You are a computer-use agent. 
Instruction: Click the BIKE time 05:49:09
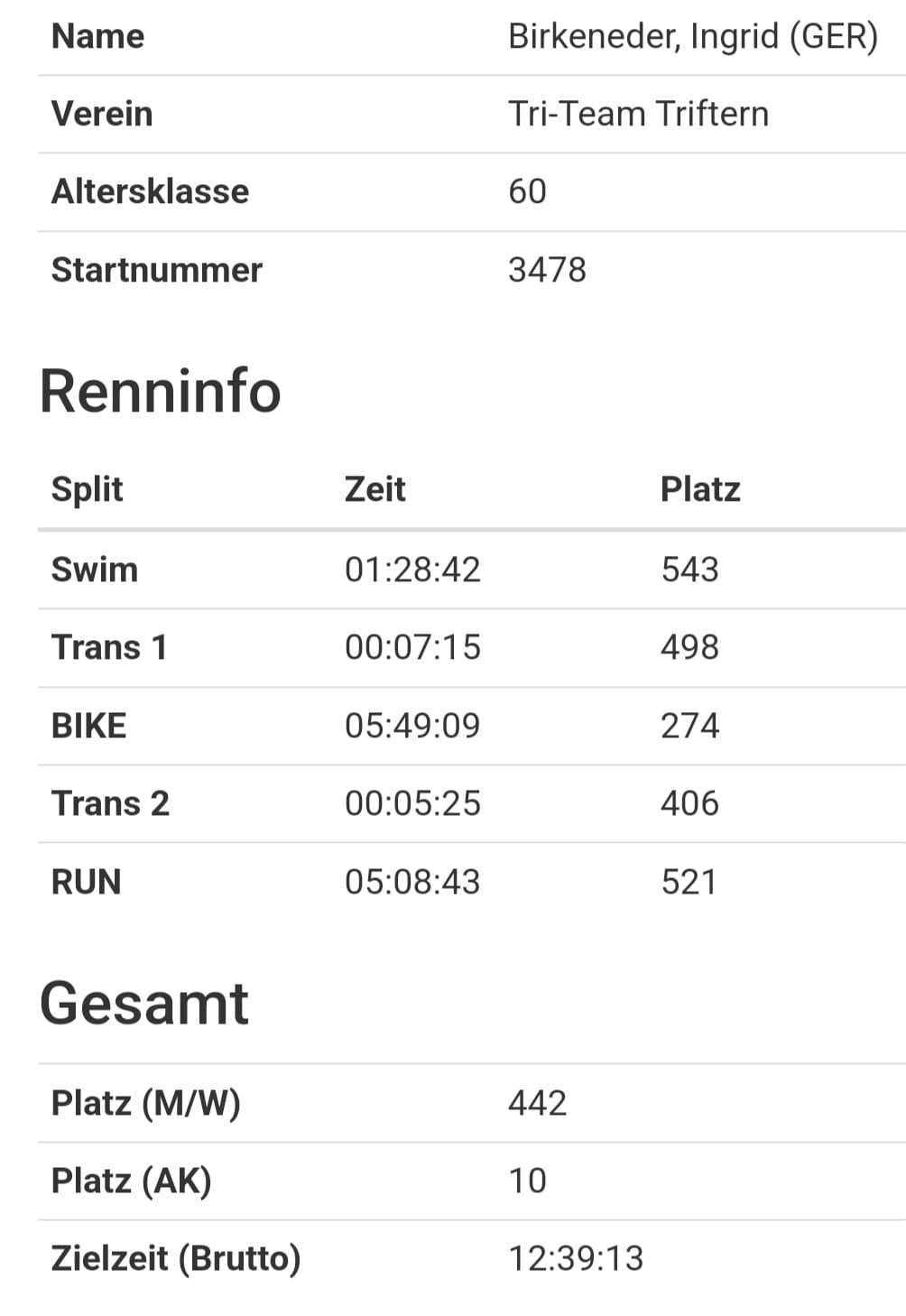coord(412,726)
